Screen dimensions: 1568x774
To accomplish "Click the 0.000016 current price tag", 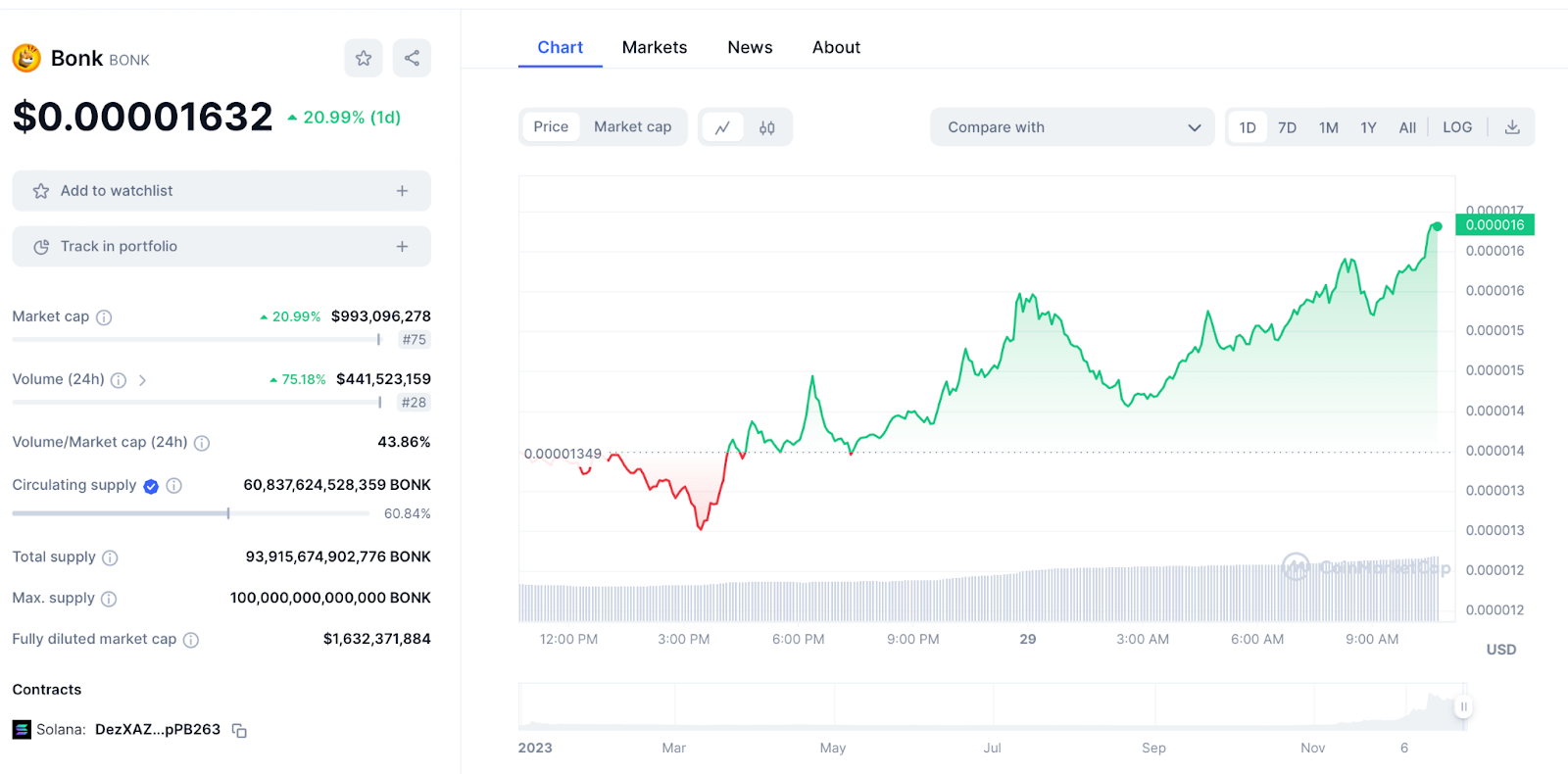I will [x=1495, y=225].
